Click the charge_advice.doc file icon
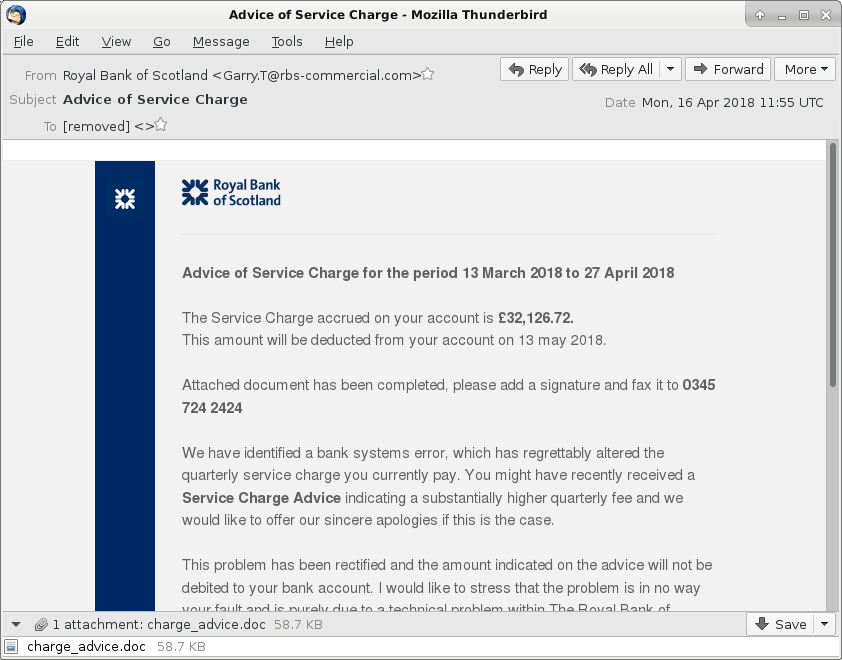 tap(11, 647)
